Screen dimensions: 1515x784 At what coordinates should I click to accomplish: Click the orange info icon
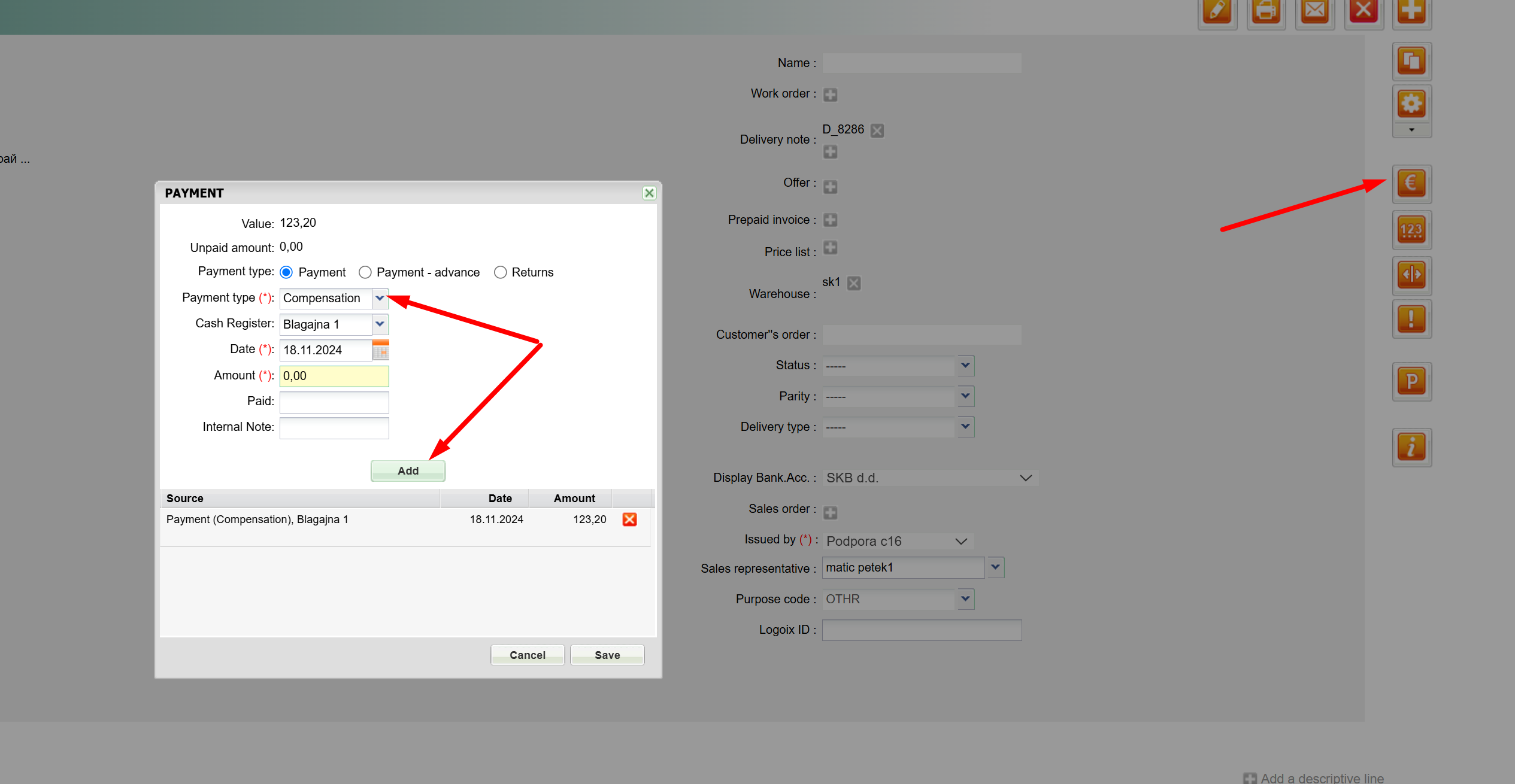coord(1411,447)
